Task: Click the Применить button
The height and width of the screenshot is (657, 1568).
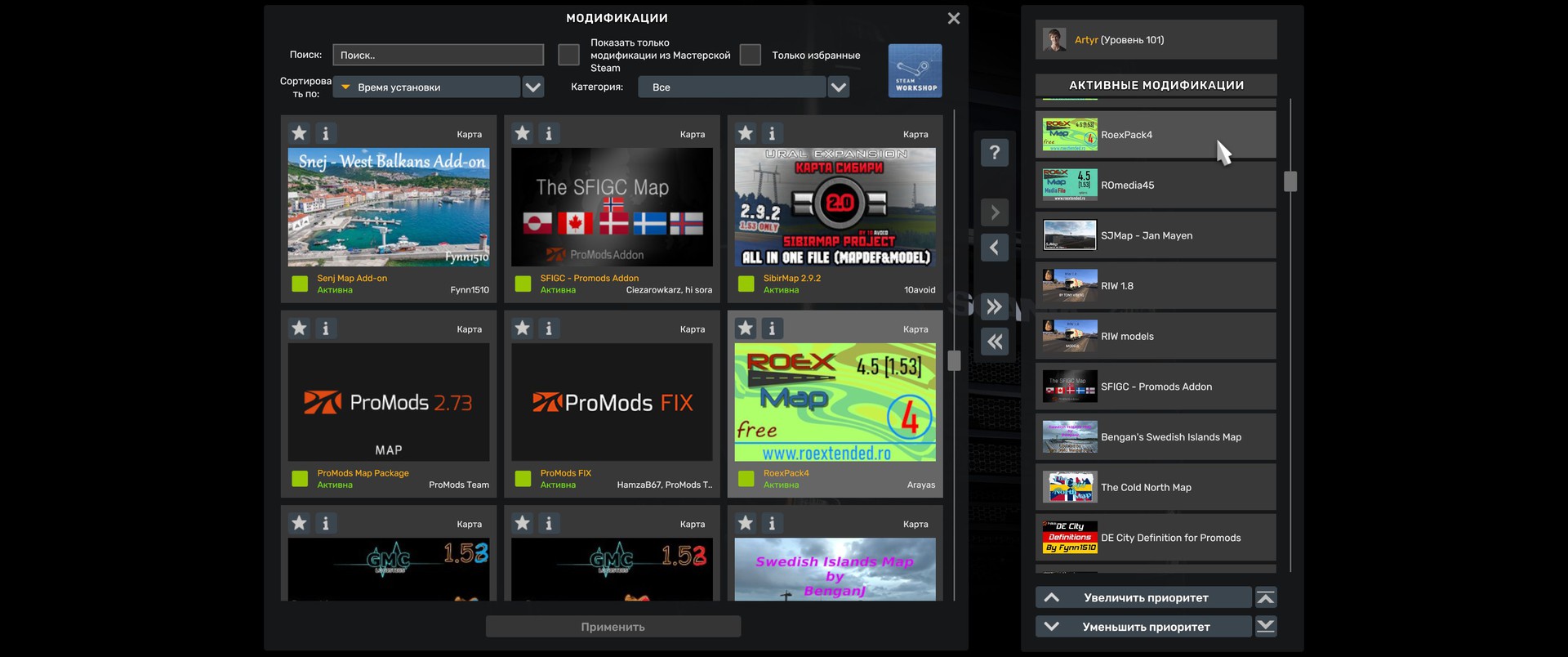Action: [x=613, y=627]
